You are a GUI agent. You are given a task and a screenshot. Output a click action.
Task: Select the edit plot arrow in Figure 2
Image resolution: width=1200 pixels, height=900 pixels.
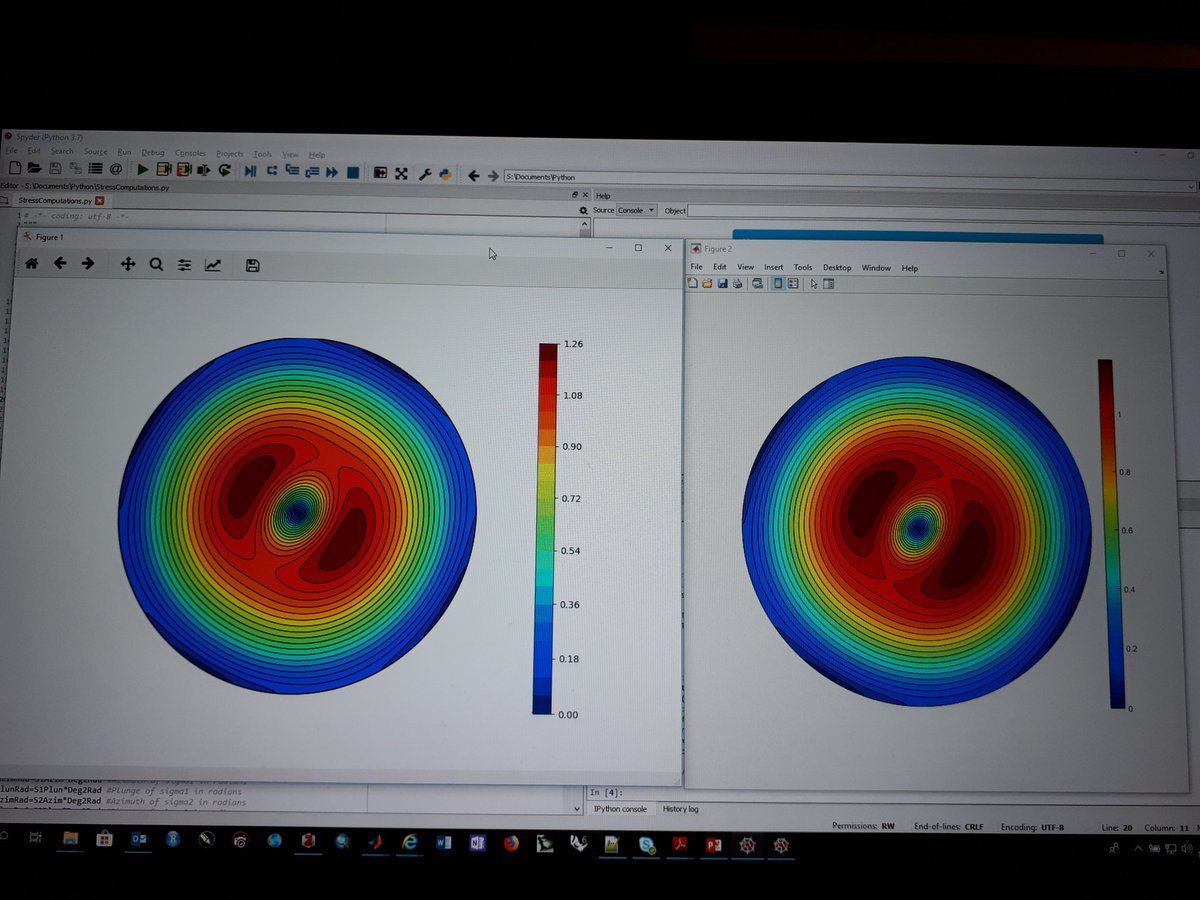(x=814, y=284)
